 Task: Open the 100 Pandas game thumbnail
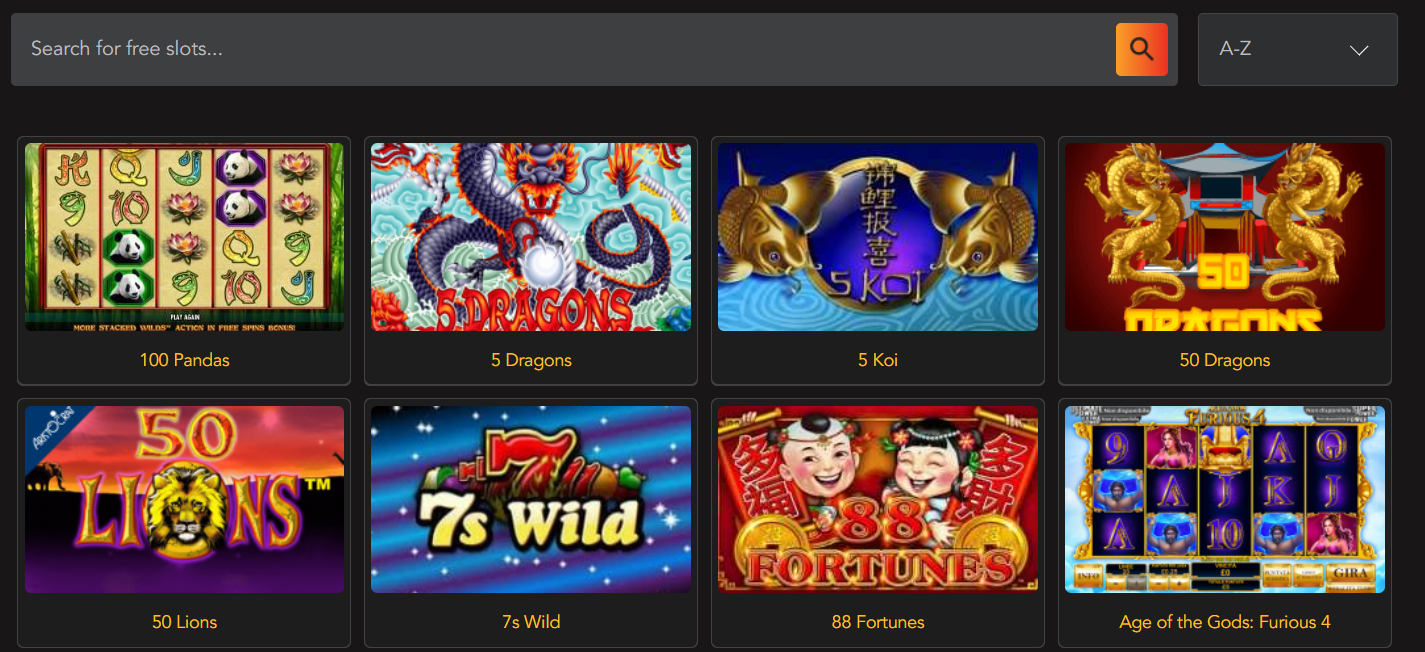click(x=184, y=237)
